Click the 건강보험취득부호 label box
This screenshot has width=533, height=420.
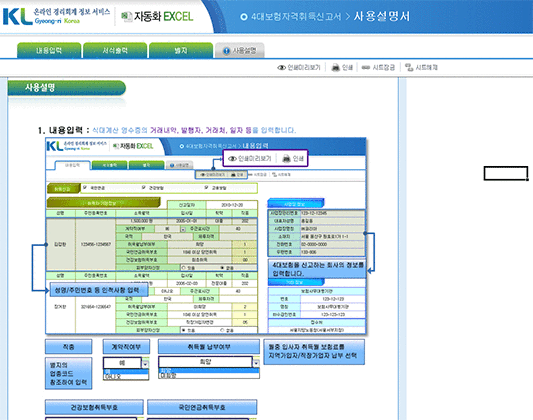(x=94, y=407)
